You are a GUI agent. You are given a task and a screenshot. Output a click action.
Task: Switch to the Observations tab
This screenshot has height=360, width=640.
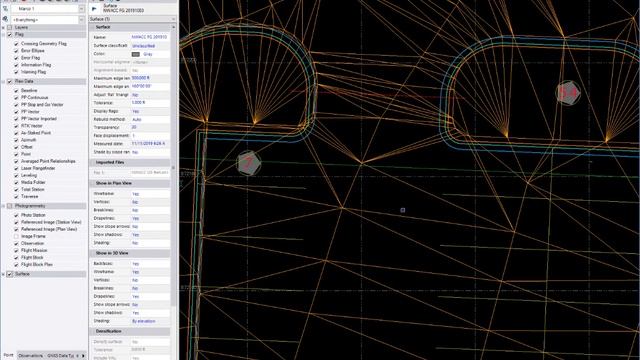31,356
